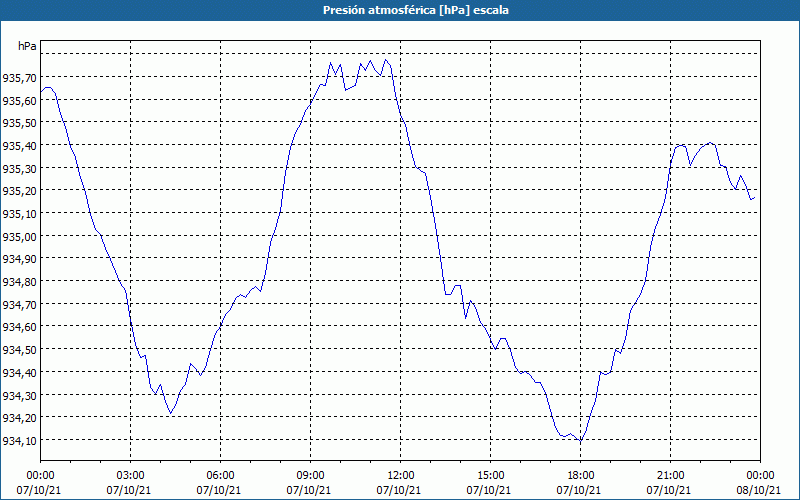Screen dimensions: 800x500
Task: Select the 935,10 y-axis value
Action: point(20,214)
